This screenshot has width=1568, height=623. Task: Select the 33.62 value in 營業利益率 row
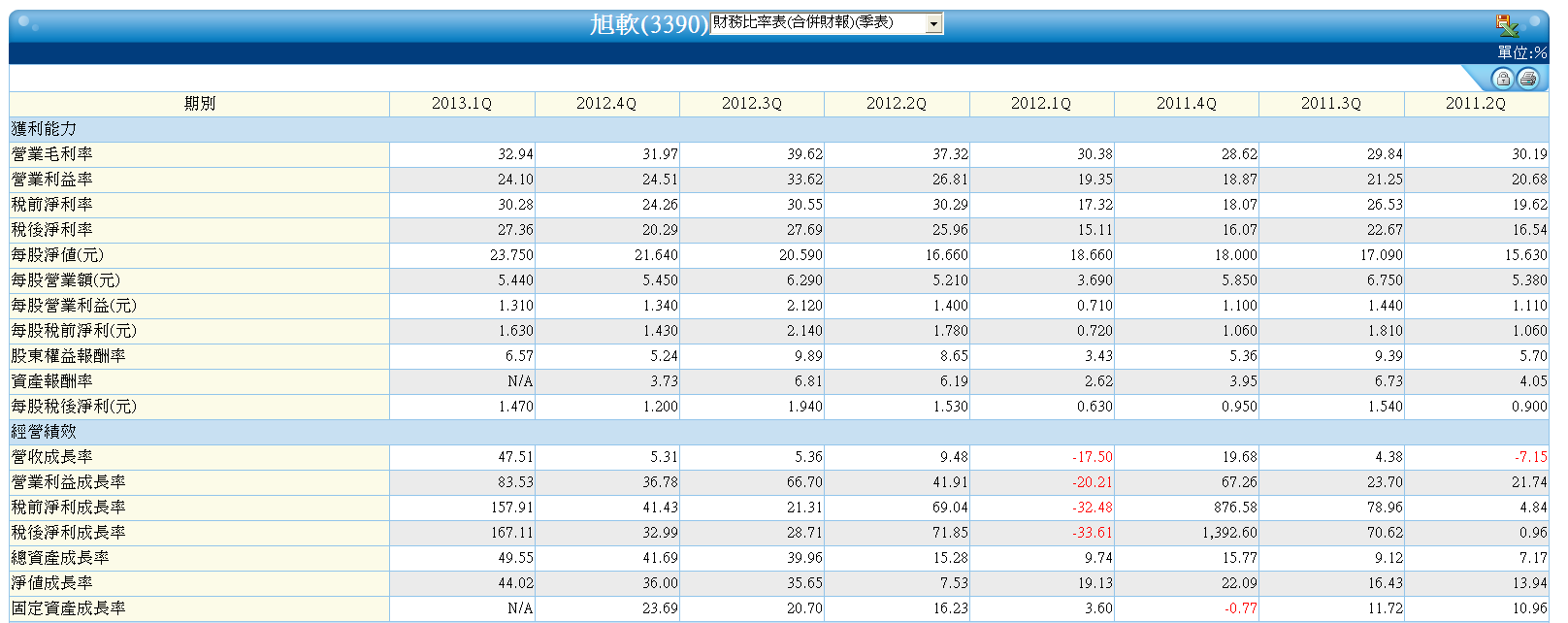click(805, 180)
